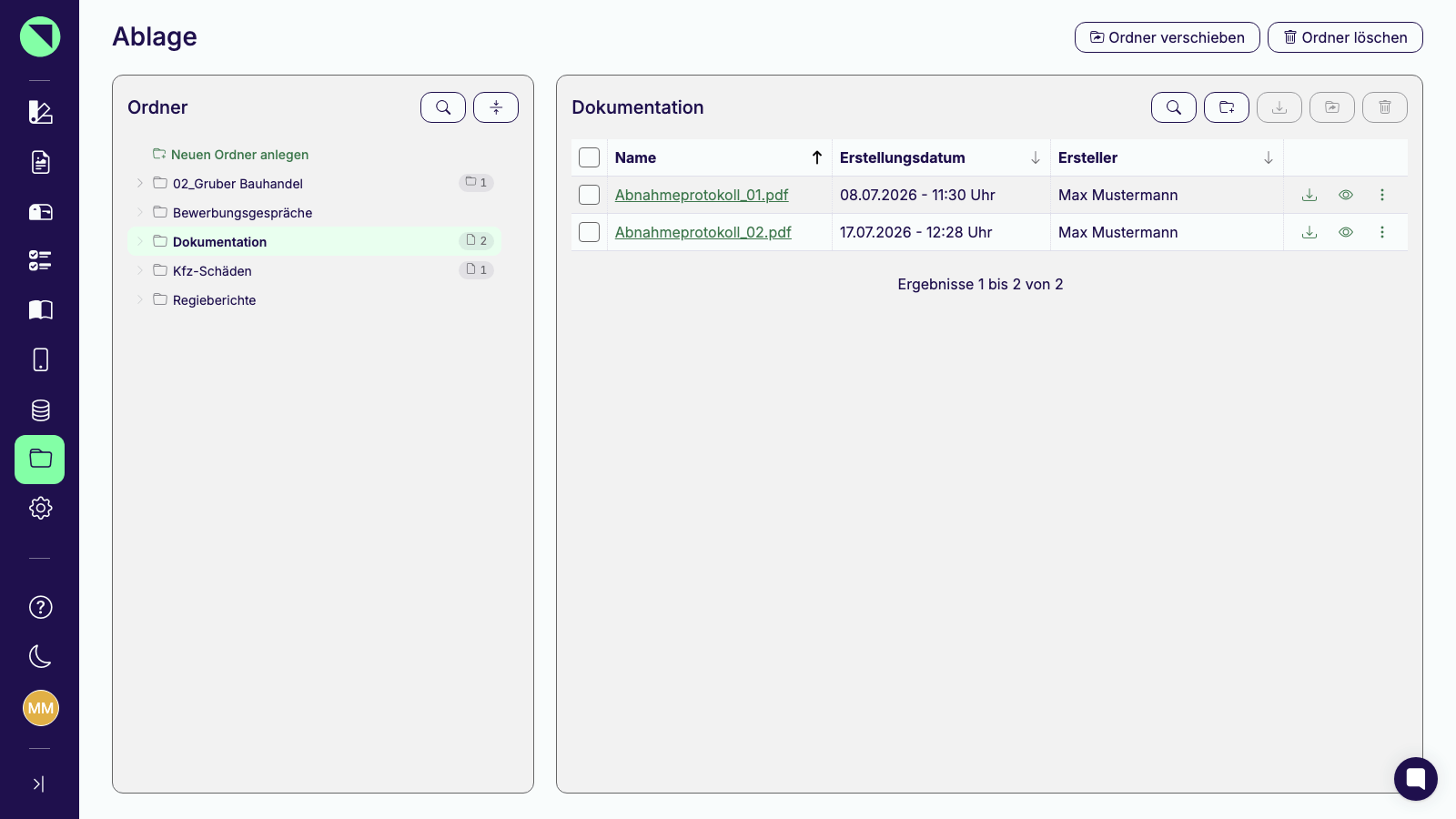Open more options for Abnahmeprotokoll_02.pdf
The height and width of the screenshot is (819, 1456).
pos(1382,232)
